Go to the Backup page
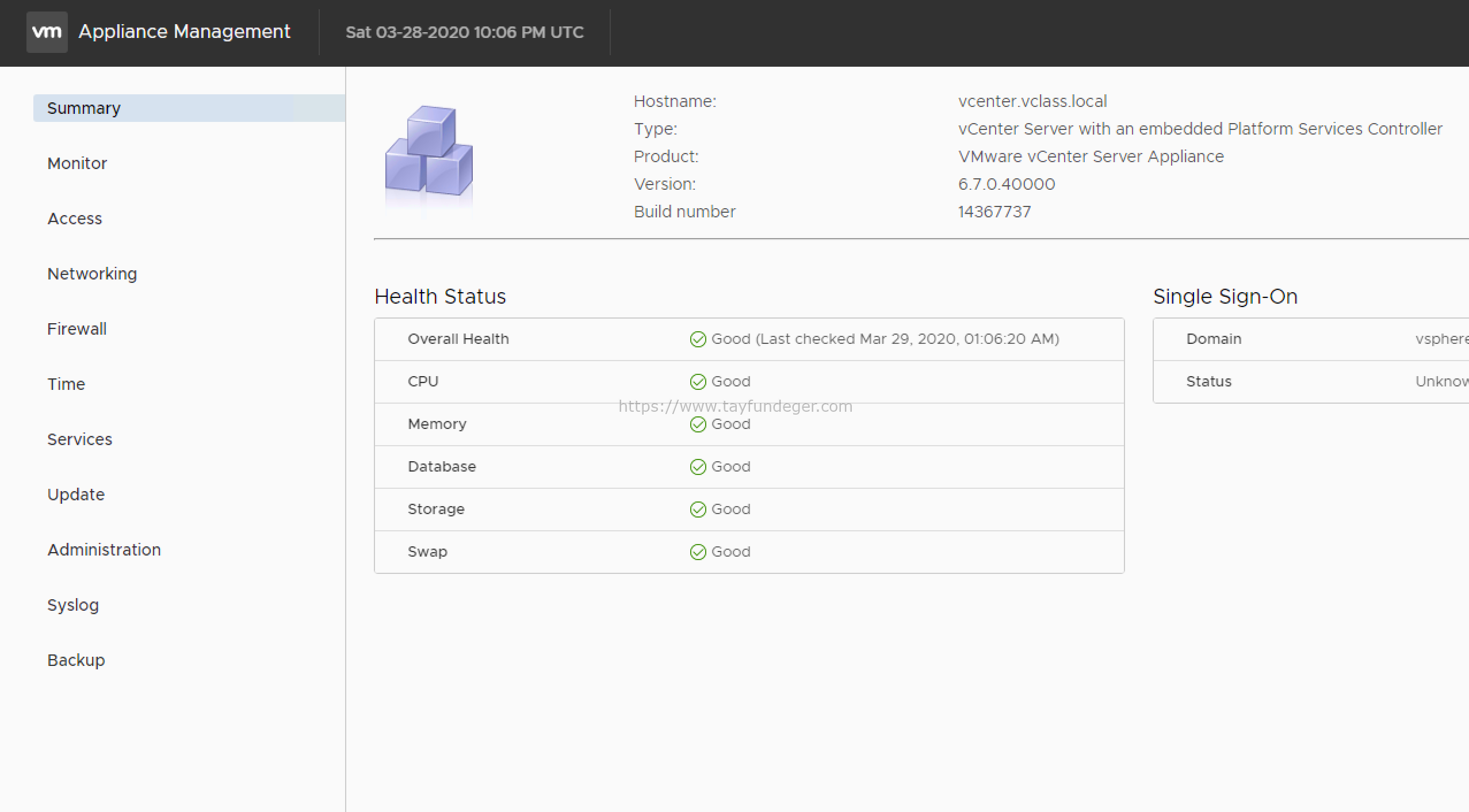 (76, 660)
